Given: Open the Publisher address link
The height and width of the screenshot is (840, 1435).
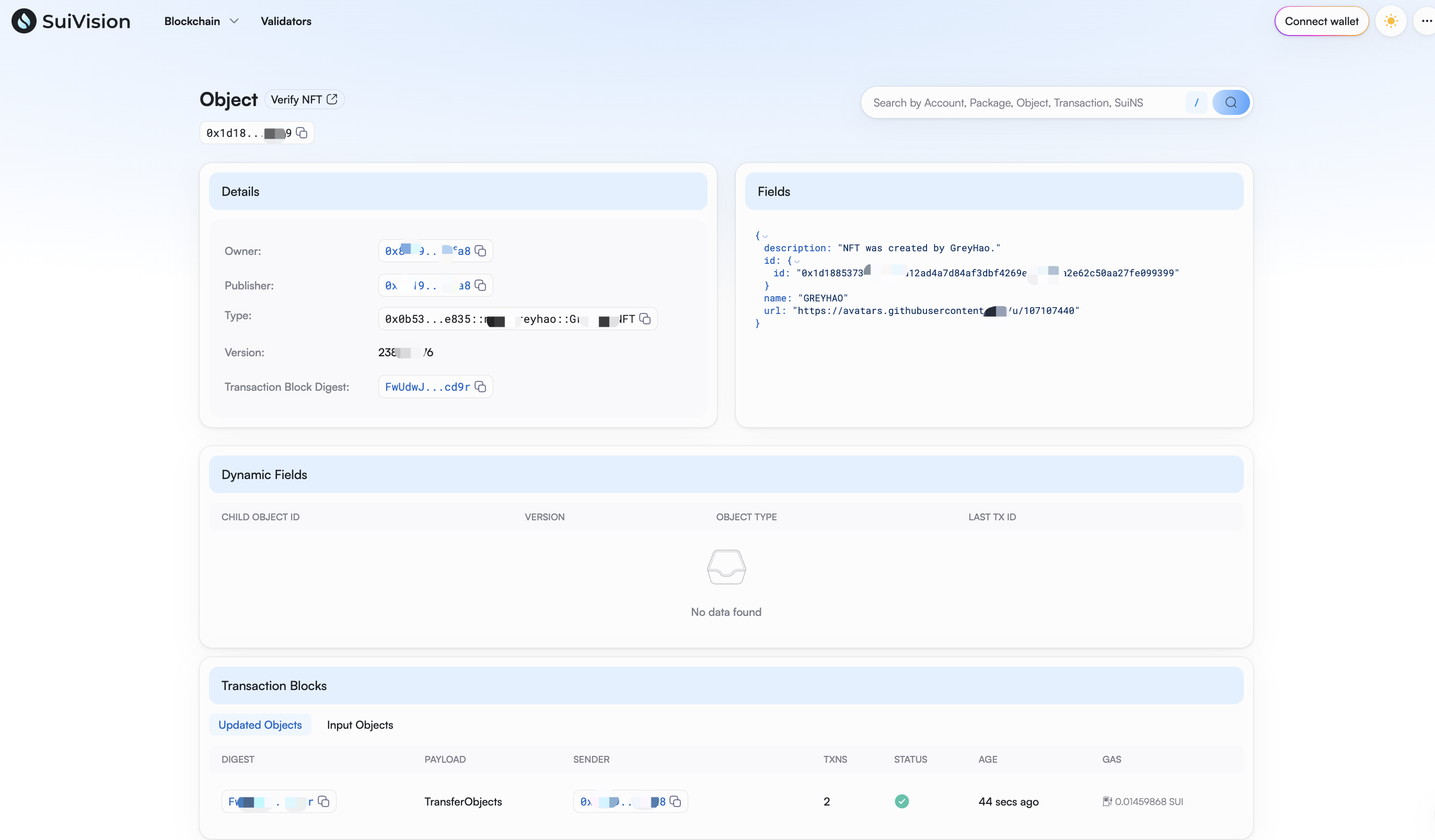Looking at the screenshot, I should point(427,286).
